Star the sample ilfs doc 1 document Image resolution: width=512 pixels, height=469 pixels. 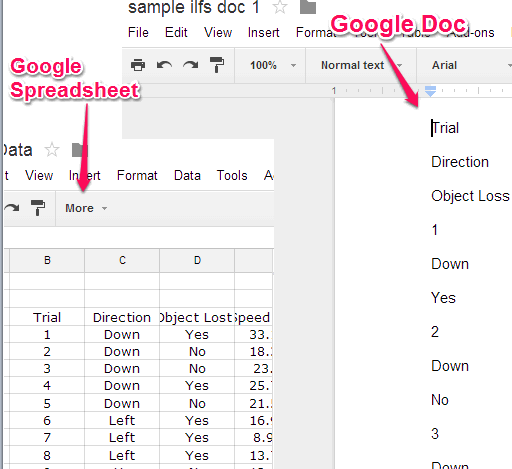pyautogui.click(x=279, y=7)
